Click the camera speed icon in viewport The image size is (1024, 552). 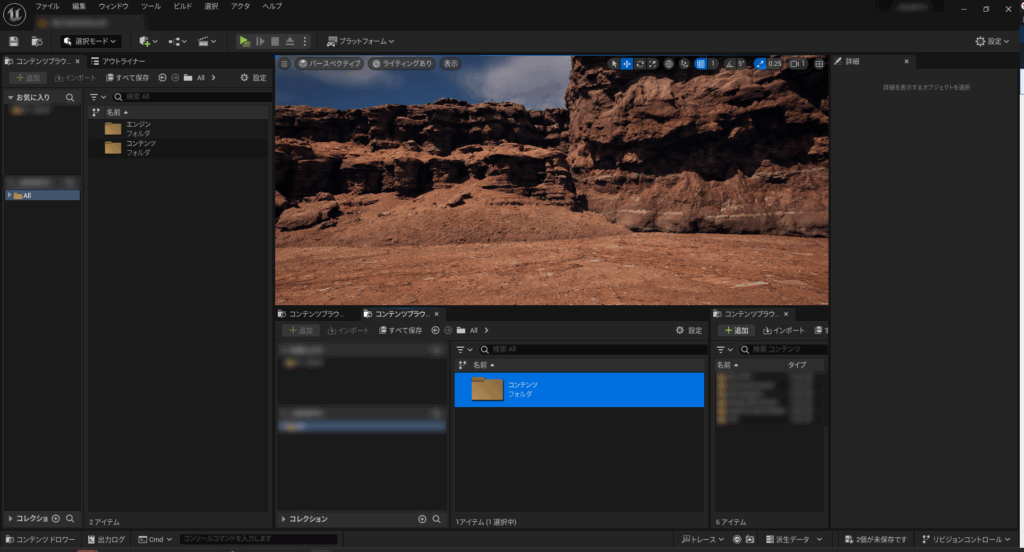797,64
